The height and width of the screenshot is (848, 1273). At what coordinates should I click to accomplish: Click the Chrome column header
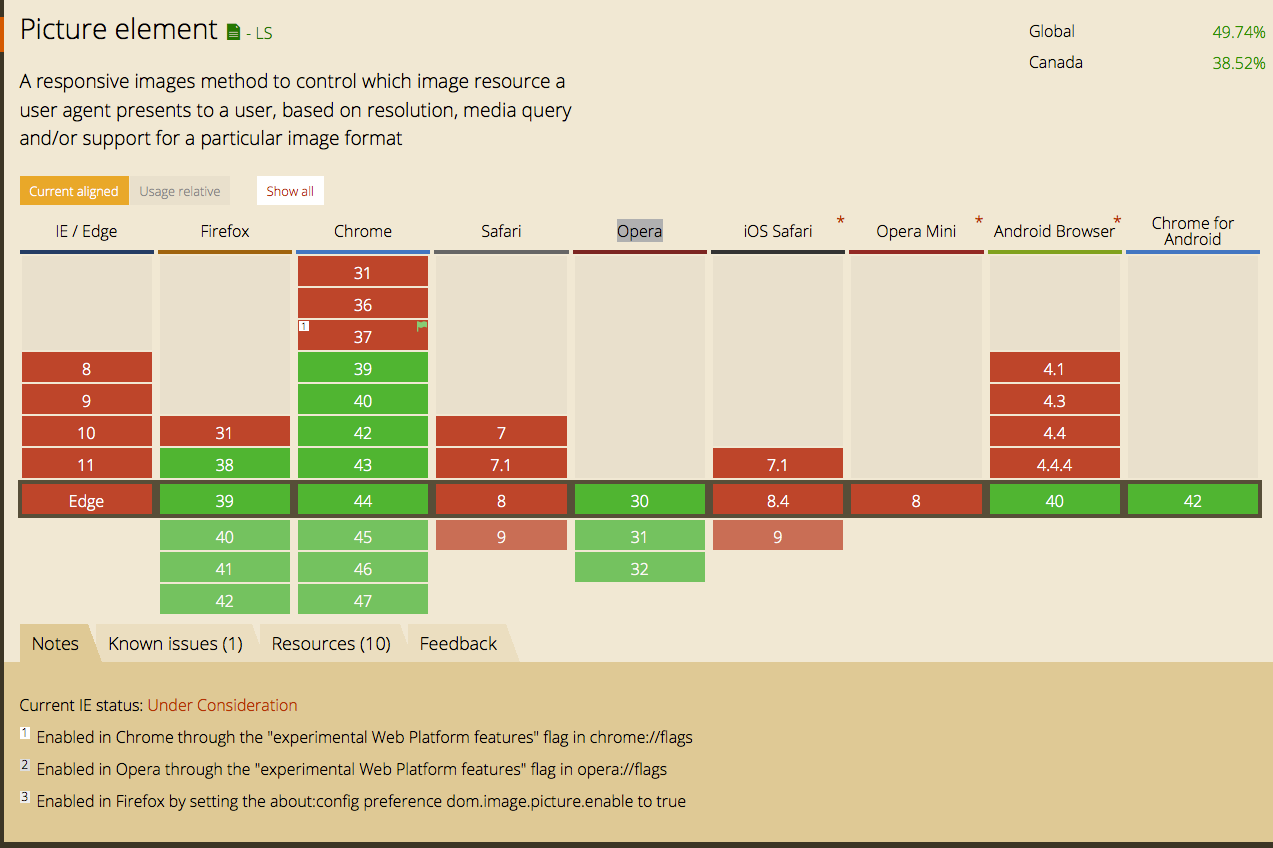click(x=363, y=231)
